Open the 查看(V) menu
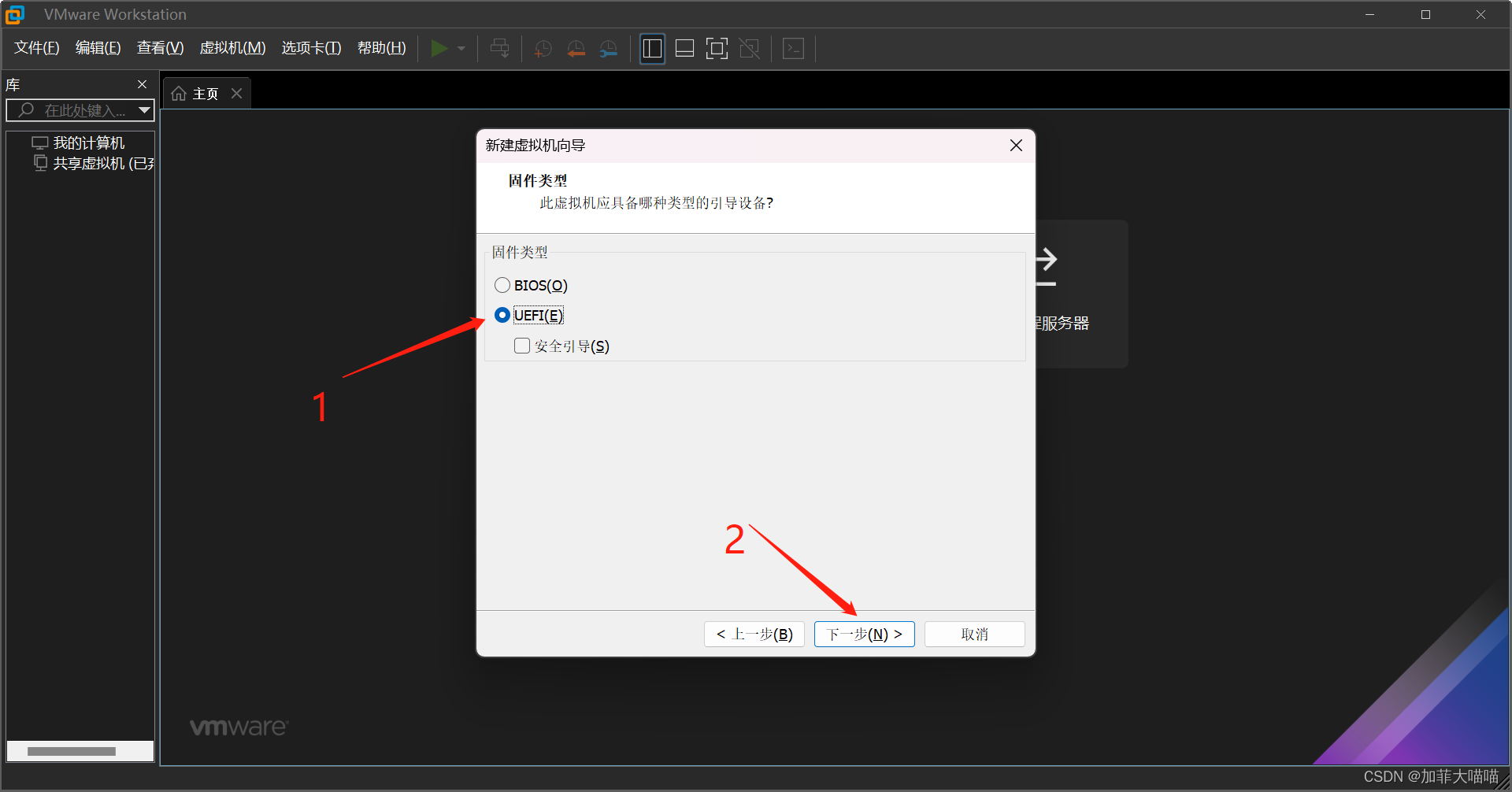Screen dimensions: 1512x792 point(160,48)
